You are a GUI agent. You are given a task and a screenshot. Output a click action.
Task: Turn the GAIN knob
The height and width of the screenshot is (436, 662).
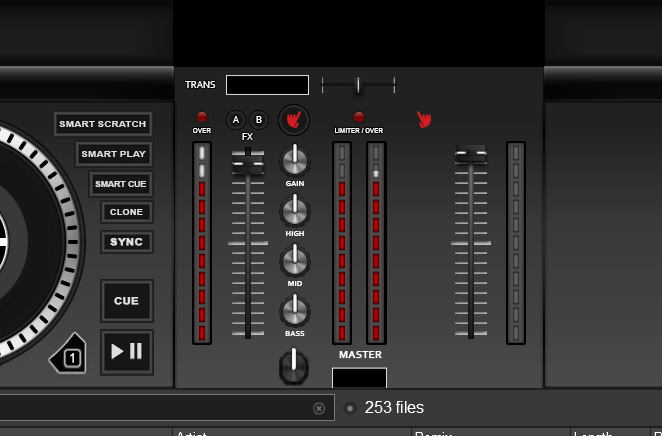click(x=294, y=160)
